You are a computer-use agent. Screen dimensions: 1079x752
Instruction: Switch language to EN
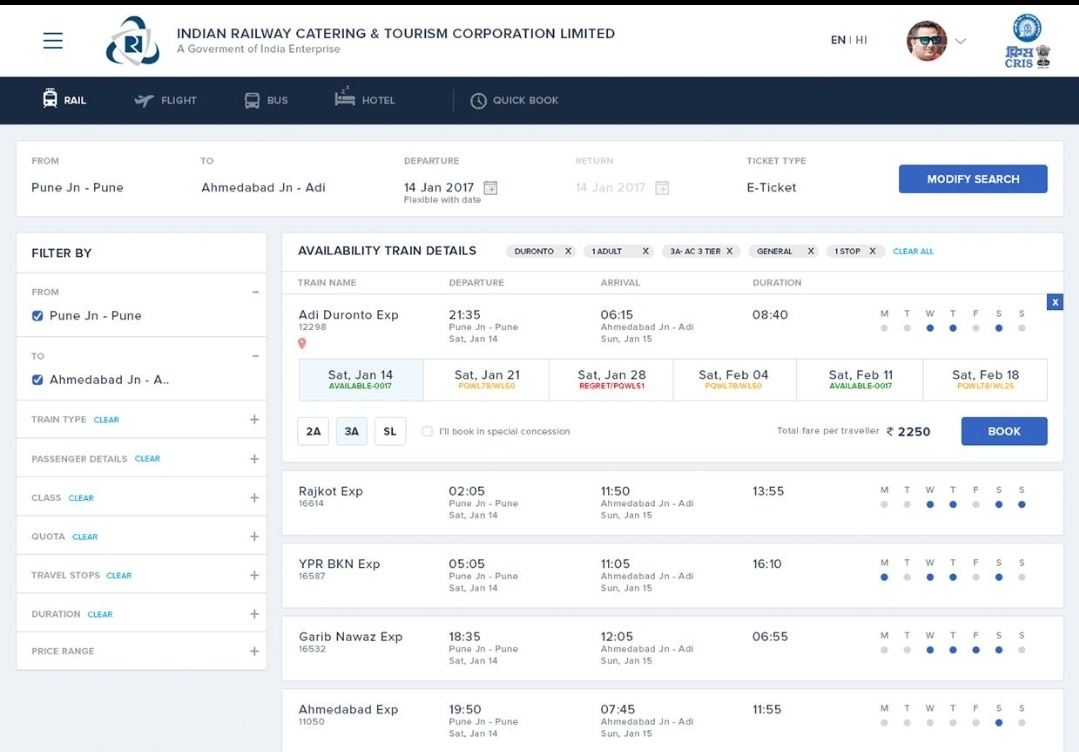(x=837, y=40)
